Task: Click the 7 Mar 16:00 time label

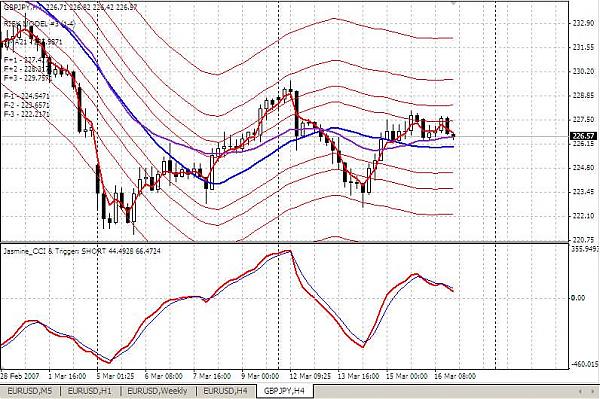Action: pyautogui.click(x=212, y=376)
